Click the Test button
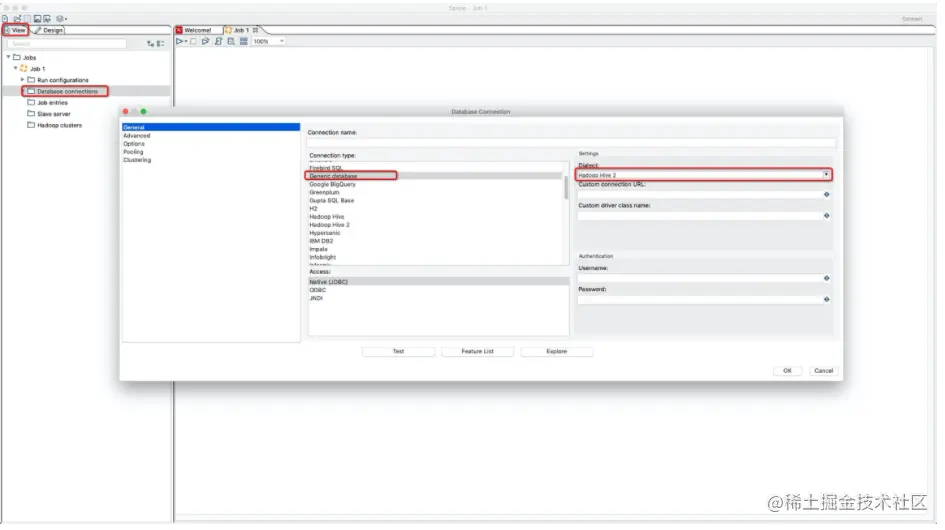Screen dimensions: 945x530 (398, 352)
